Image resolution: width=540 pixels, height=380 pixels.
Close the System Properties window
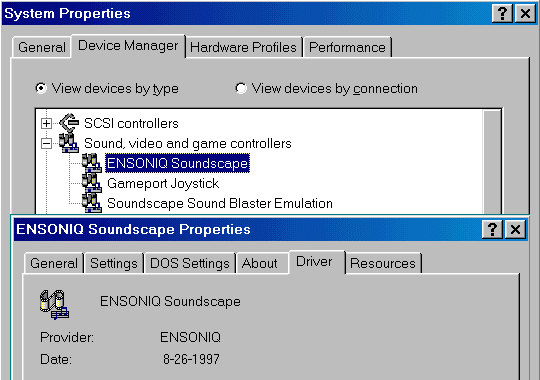coord(525,14)
